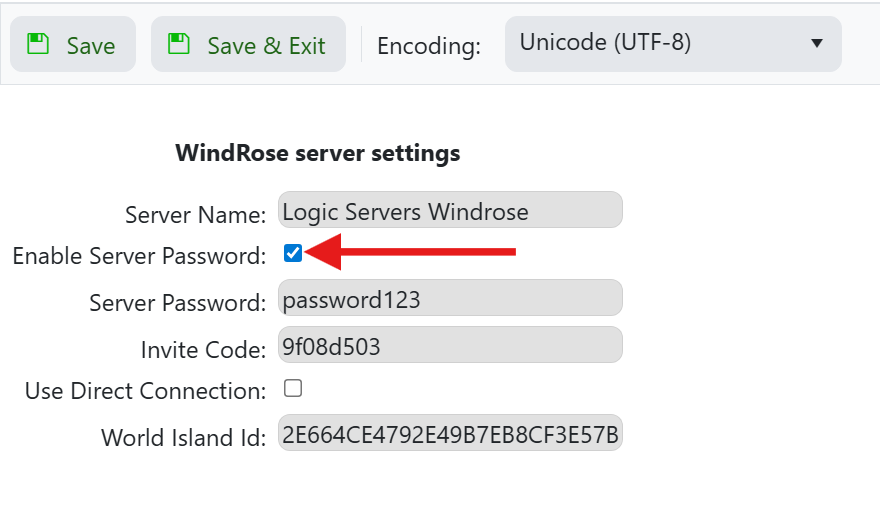Viewport: 880px width, 532px height.
Task: Click the "World Island Id:" label
Action: (183, 437)
